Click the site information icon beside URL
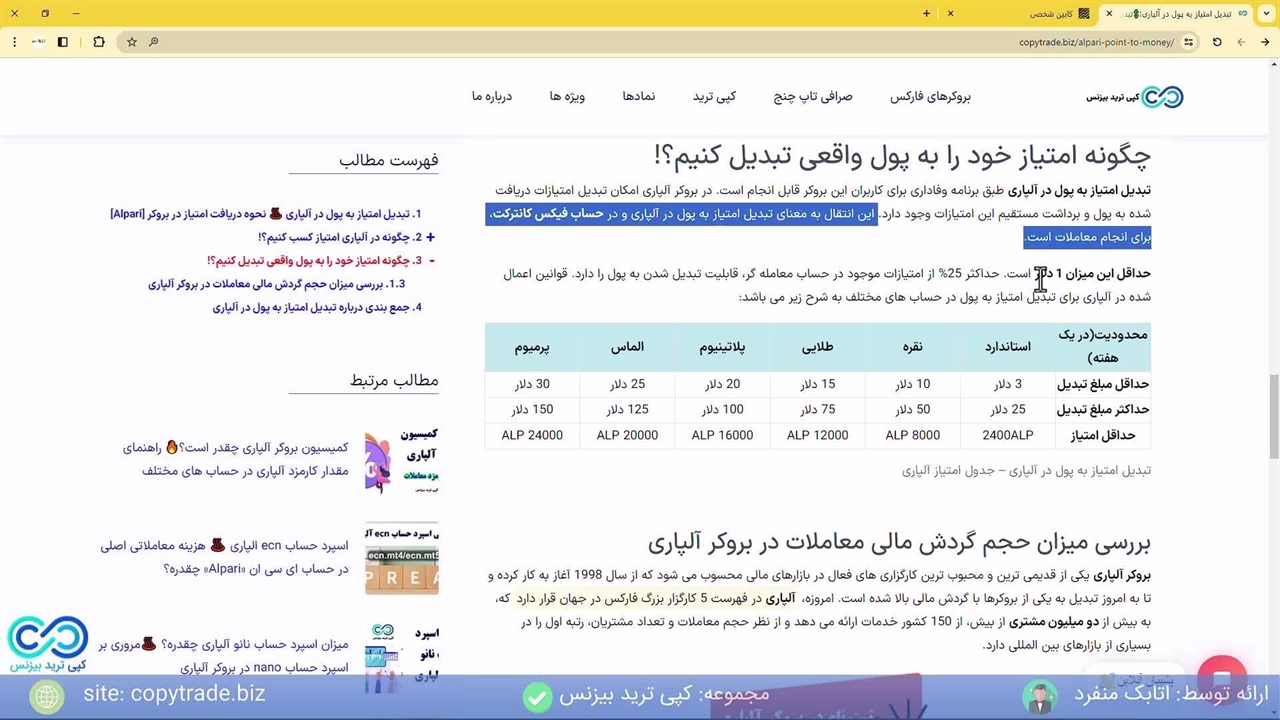This screenshot has width=1280, height=720. pos(1188,42)
